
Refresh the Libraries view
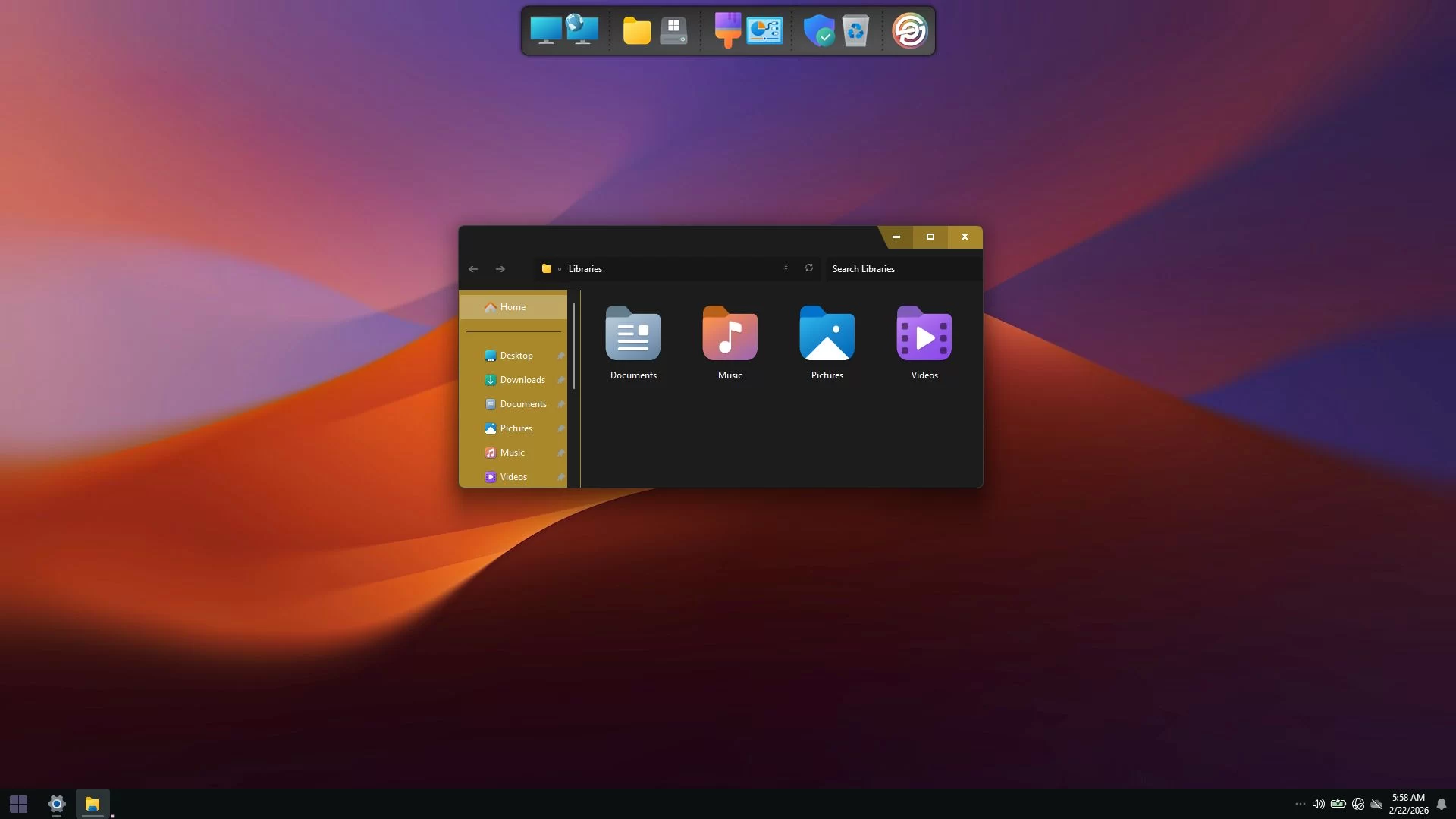point(809,268)
